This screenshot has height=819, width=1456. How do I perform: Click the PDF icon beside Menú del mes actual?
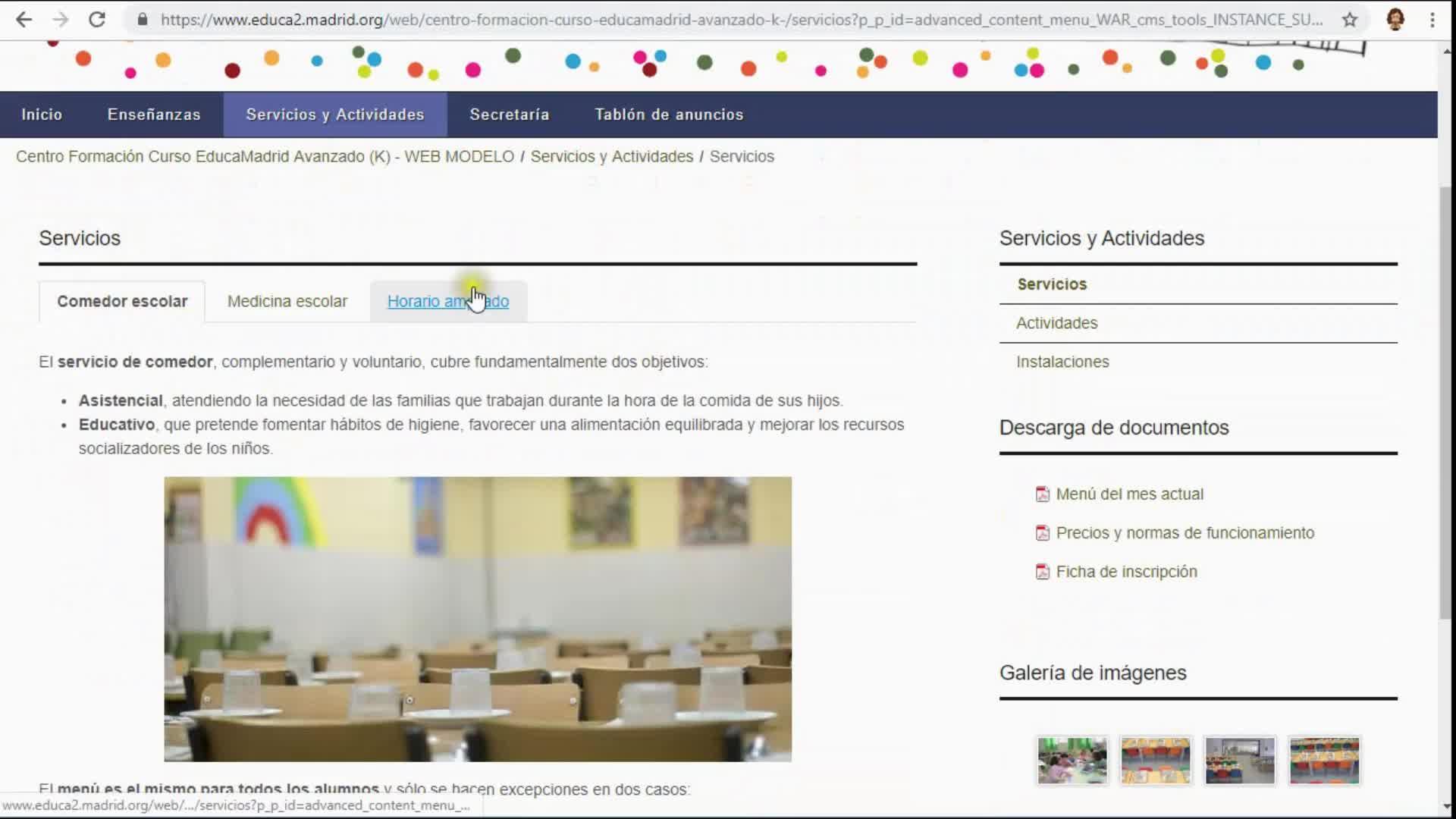point(1043,494)
